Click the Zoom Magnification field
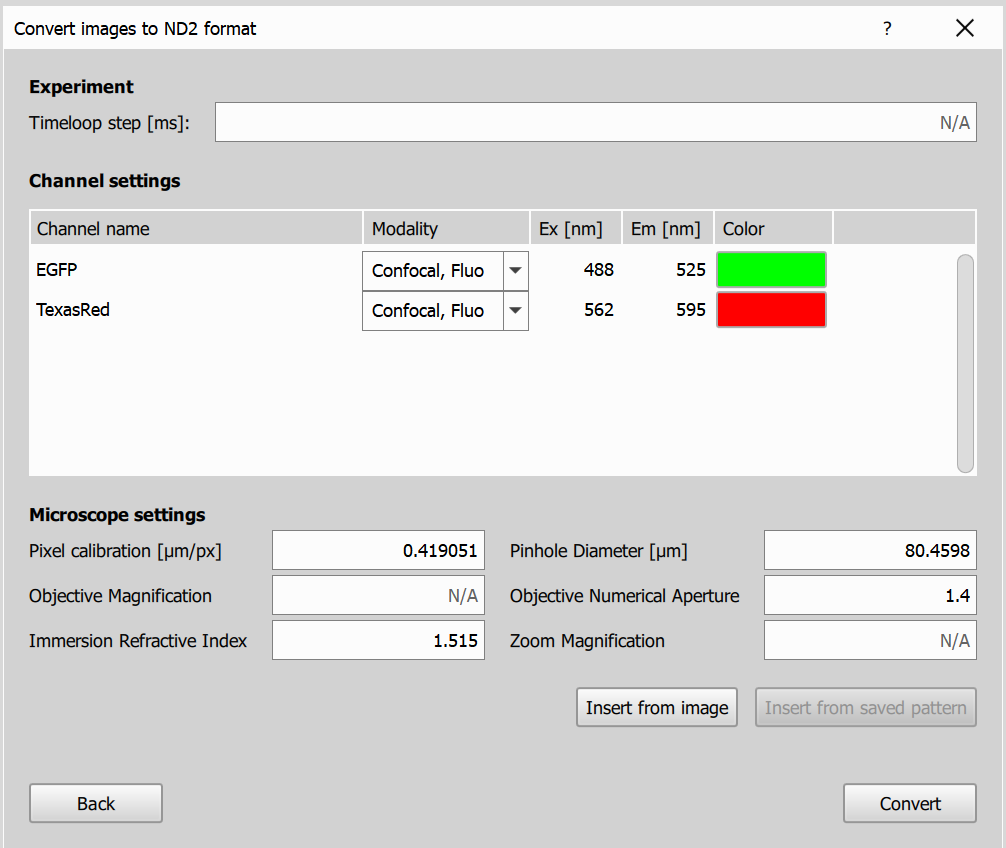 (x=869, y=640)
